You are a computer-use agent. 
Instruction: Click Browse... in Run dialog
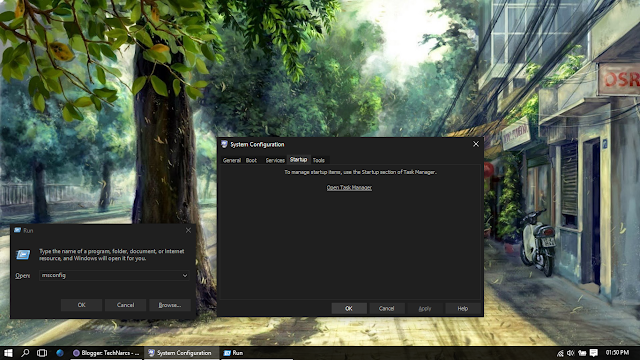tap(169, 305)
